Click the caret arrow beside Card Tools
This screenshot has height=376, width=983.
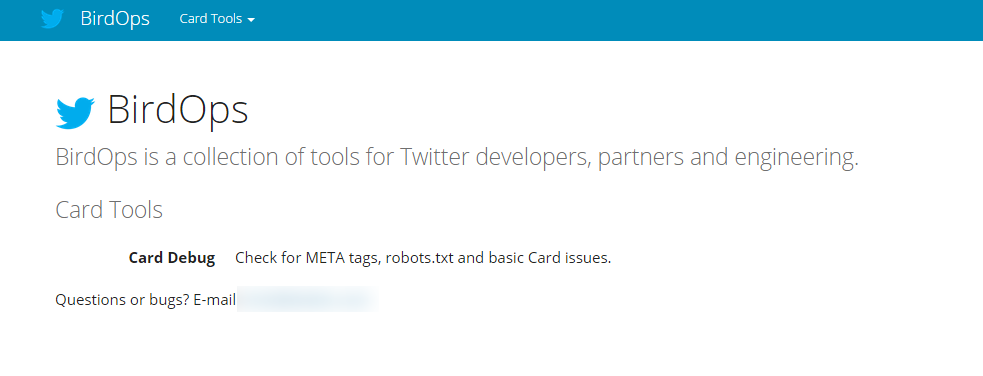(x=251, y=20)
